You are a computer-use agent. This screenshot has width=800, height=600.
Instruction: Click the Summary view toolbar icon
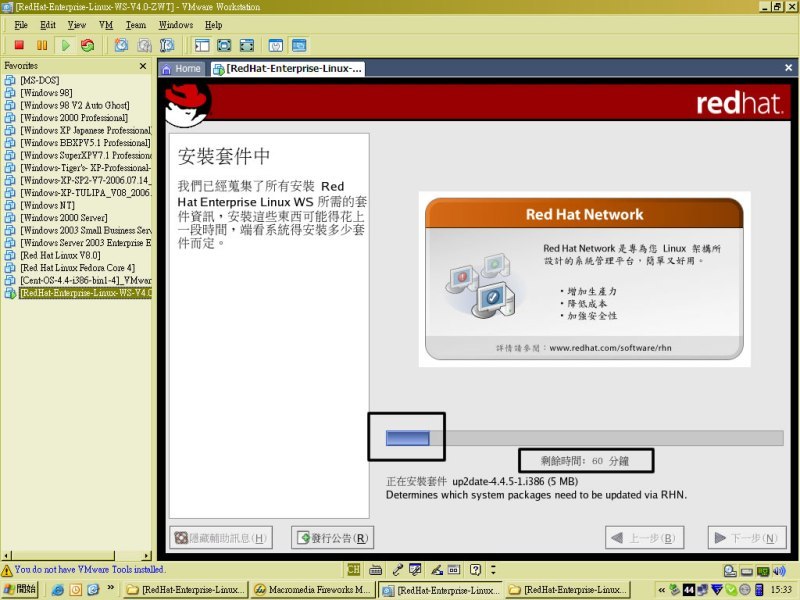276,45
